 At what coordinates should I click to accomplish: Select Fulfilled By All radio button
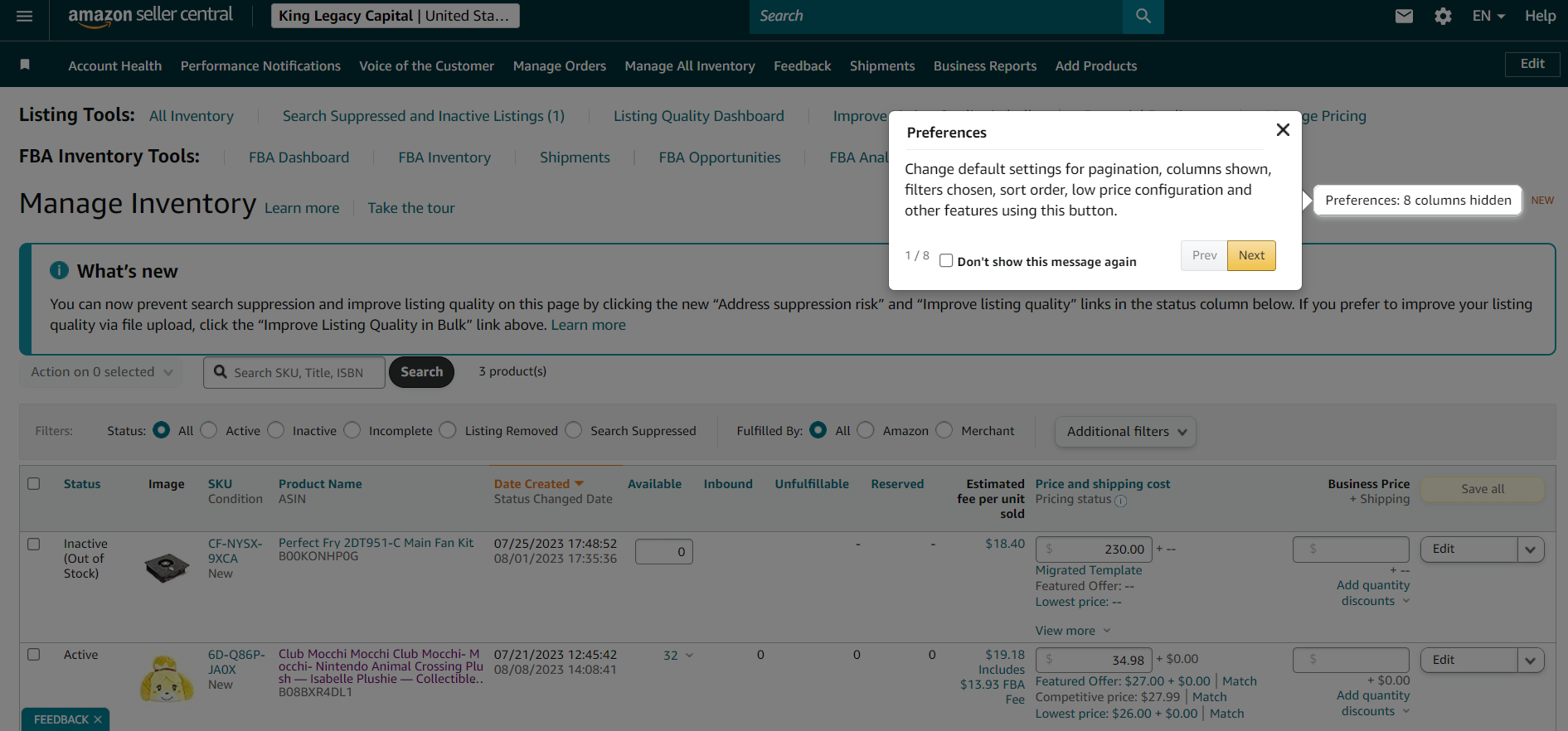point(818,429)
